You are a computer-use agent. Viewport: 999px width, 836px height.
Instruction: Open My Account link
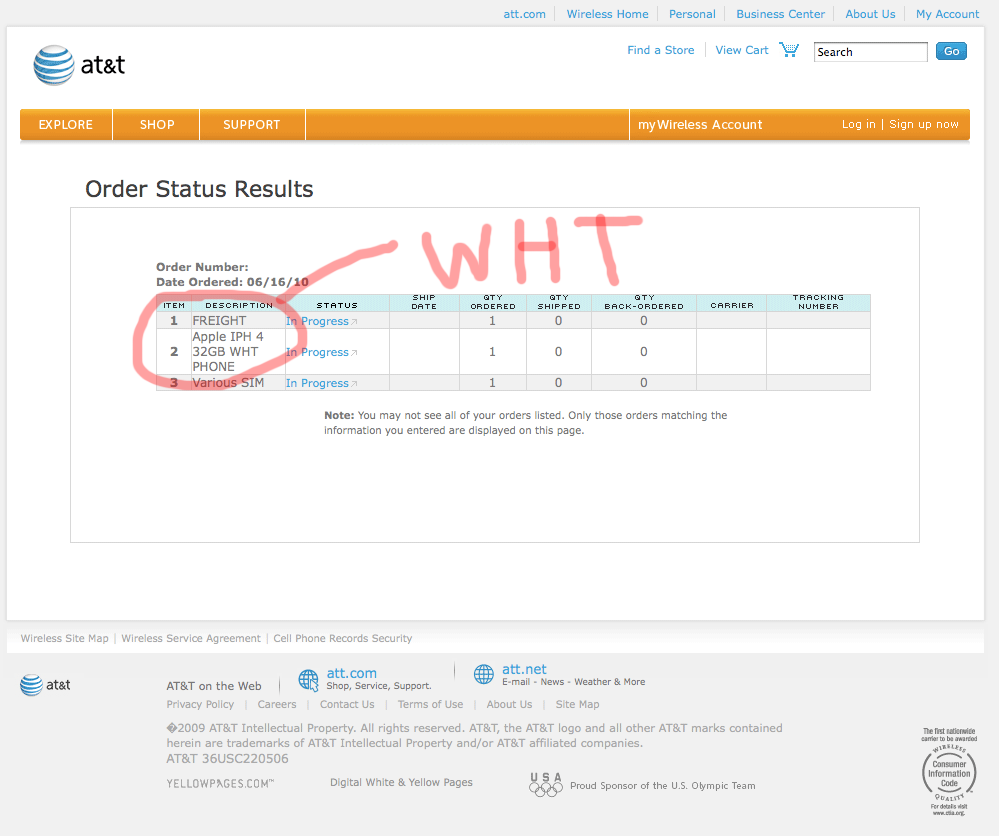pos(947,14)
